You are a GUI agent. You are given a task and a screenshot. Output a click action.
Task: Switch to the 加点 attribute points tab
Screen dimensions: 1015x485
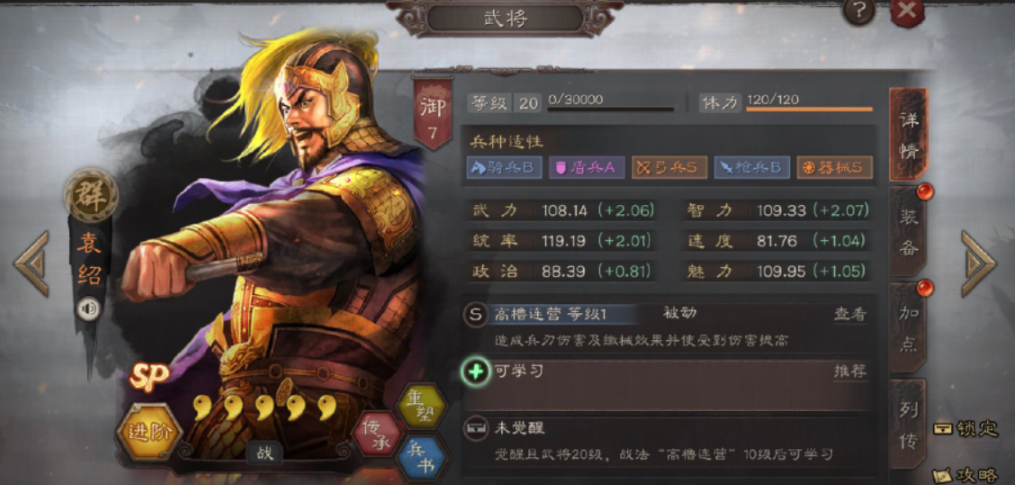pyautogui.click(x=908, y=328)
